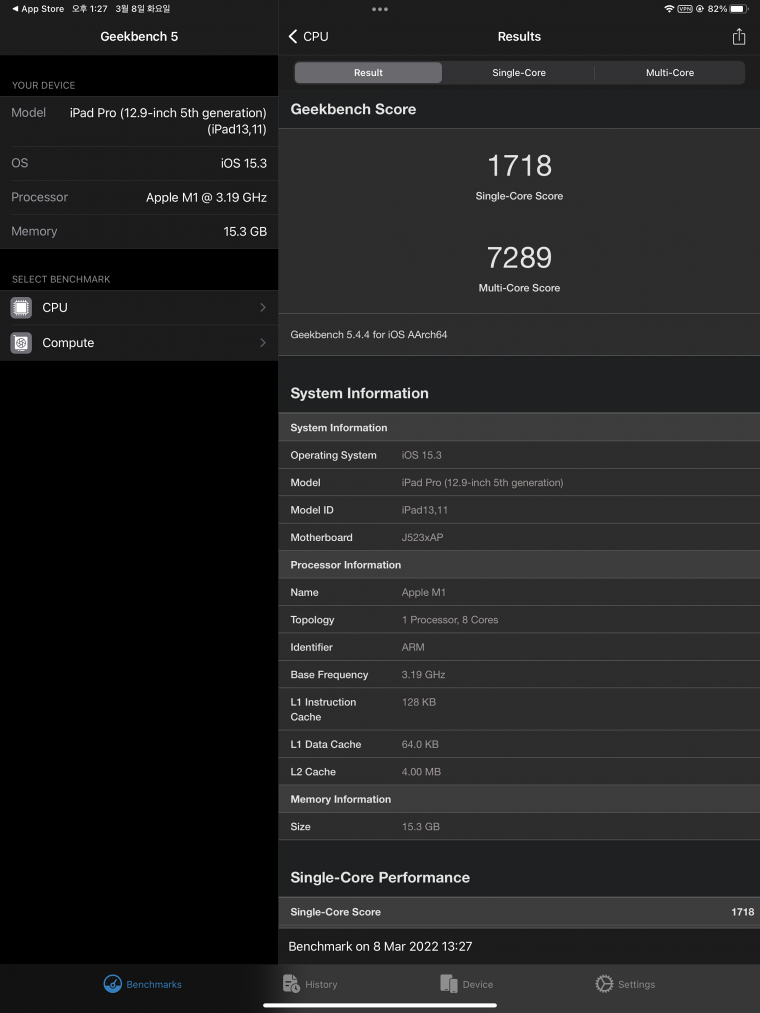Return to App Store via back arrow
The width and height of the screenshot is (760, 1013).
38,9
